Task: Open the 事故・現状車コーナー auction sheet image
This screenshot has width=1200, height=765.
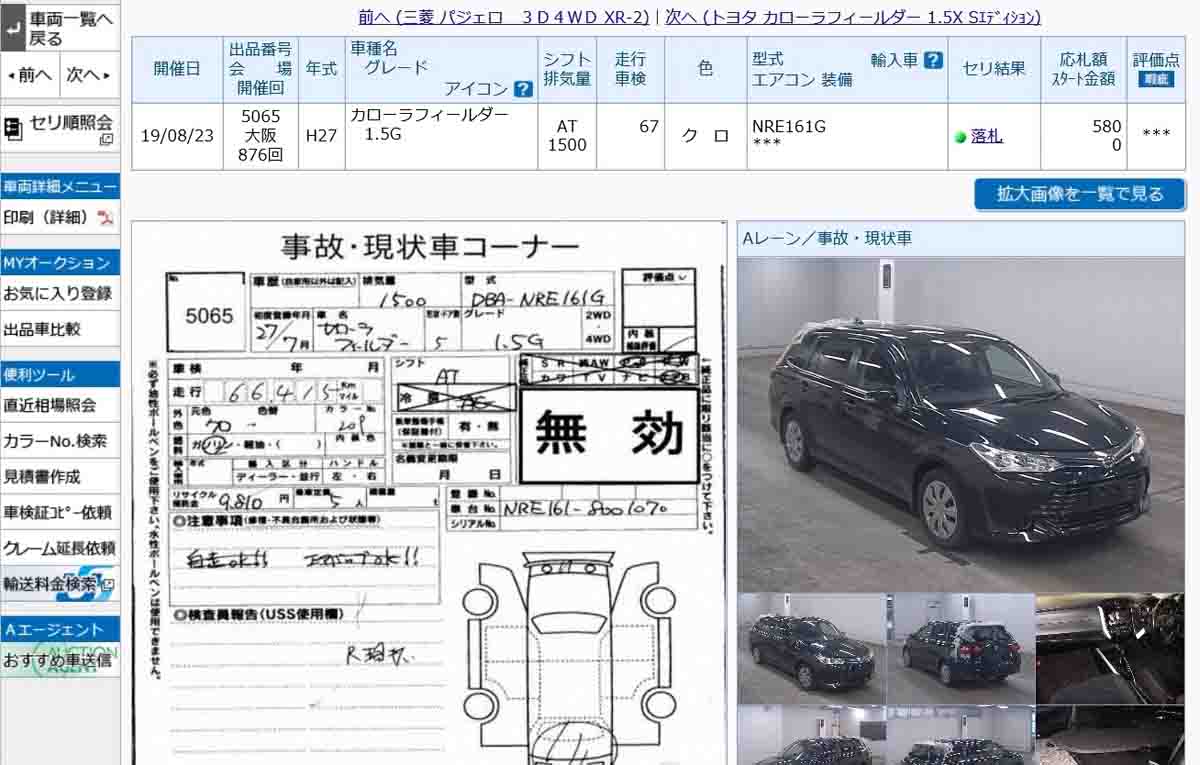Action: click(429, 493)
